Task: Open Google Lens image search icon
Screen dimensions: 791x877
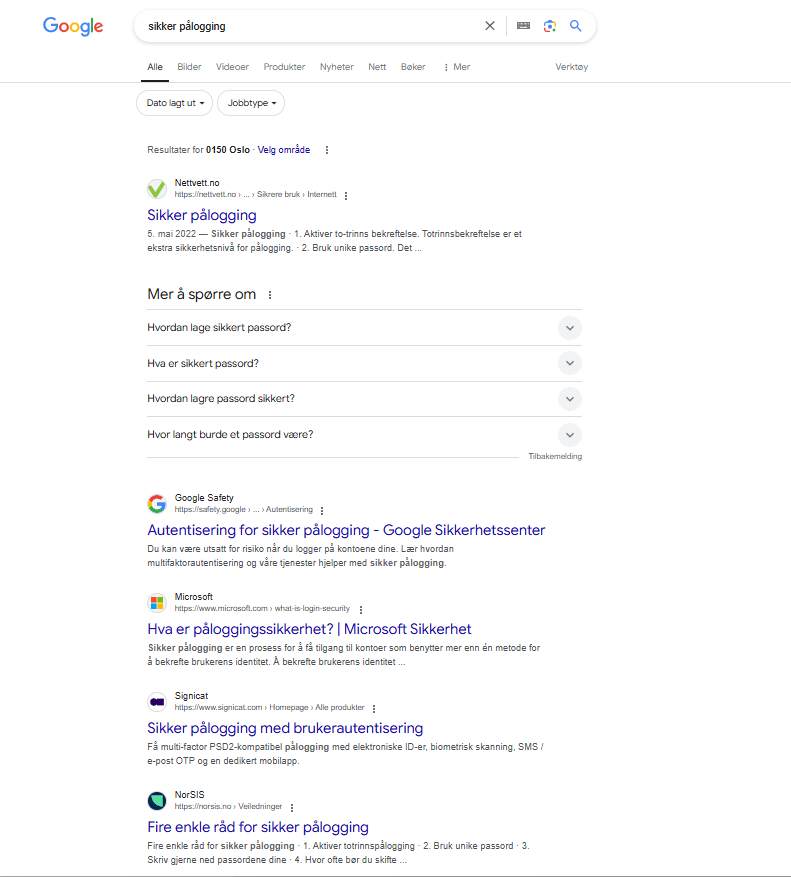Action: (550, 26)
